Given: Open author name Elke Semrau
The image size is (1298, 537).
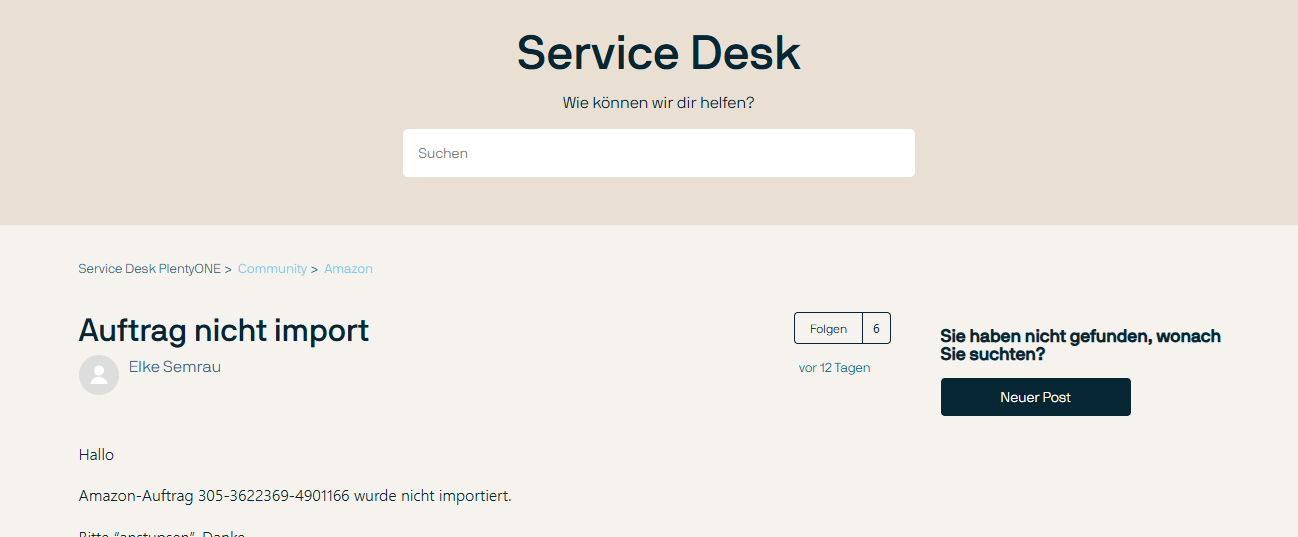Looking at the screenshot, I should [x=175, y=367].
